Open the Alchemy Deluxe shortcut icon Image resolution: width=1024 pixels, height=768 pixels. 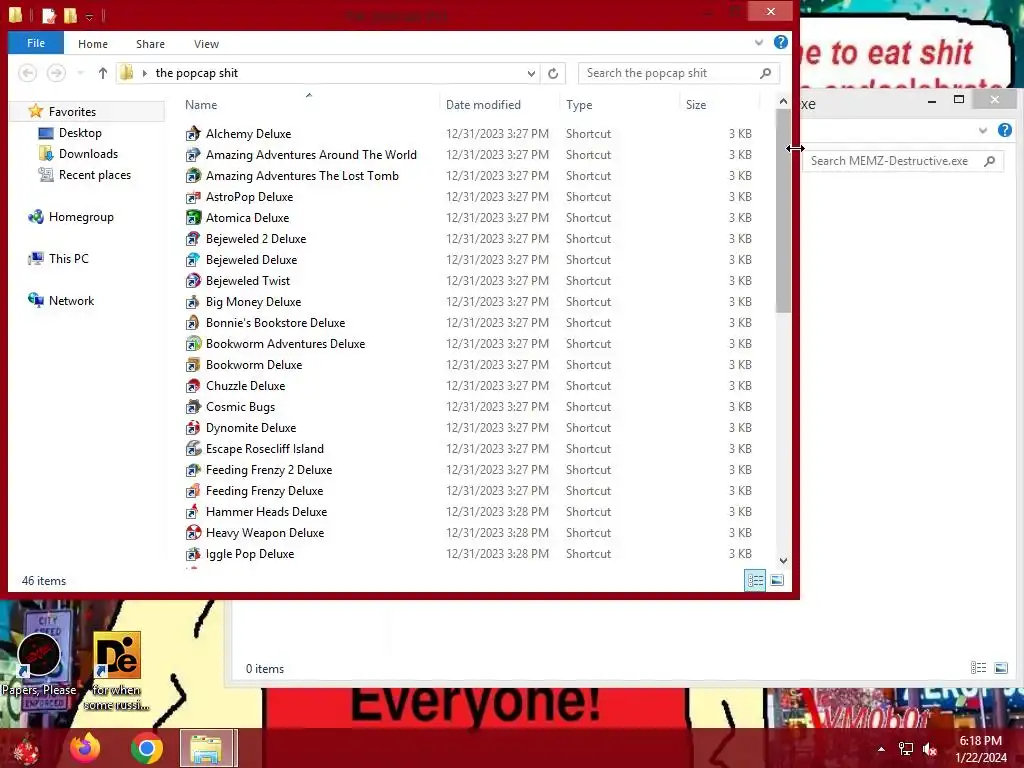pyautogui.click(x=193, y=134)
